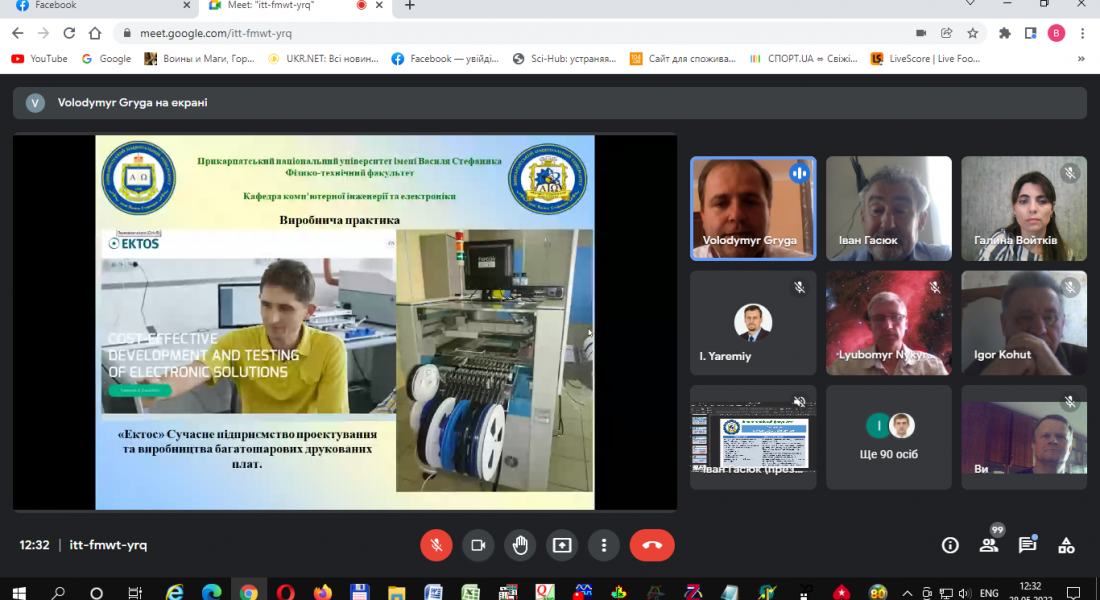
Task: Open the Windows Start menu
Action: pos(19,592)
